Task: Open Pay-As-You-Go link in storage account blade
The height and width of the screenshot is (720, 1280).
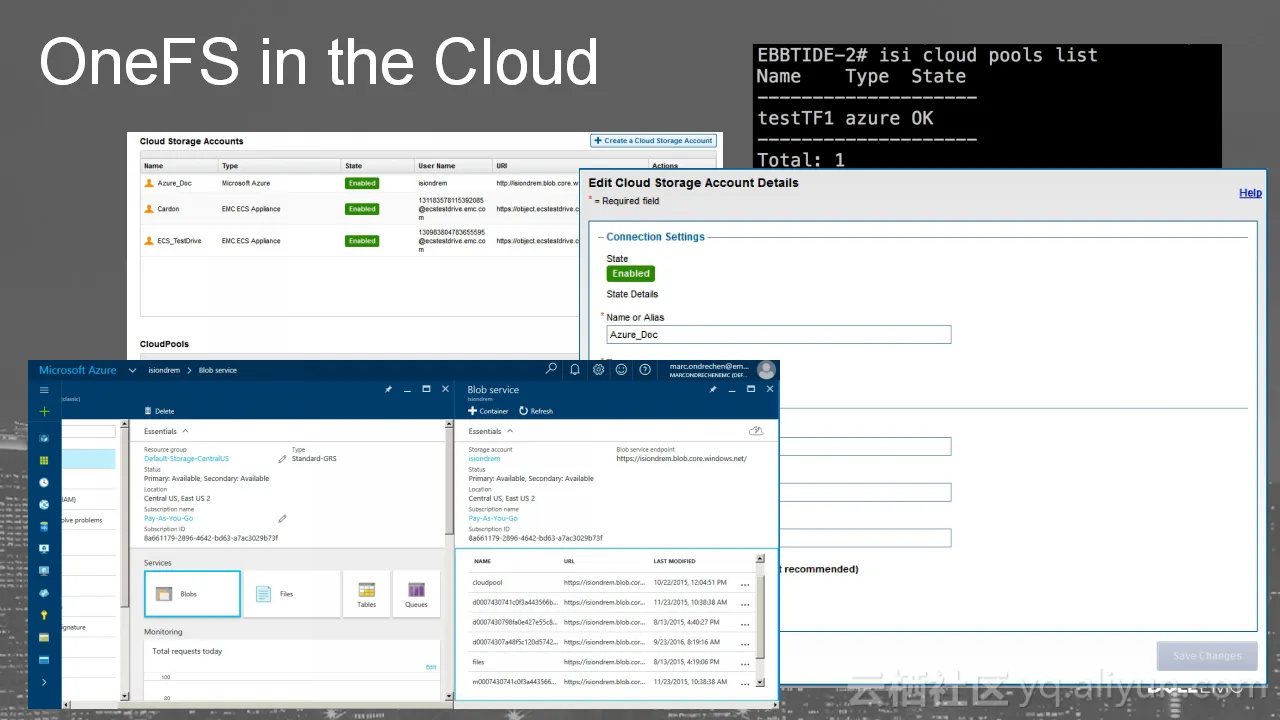Action: 168,519
